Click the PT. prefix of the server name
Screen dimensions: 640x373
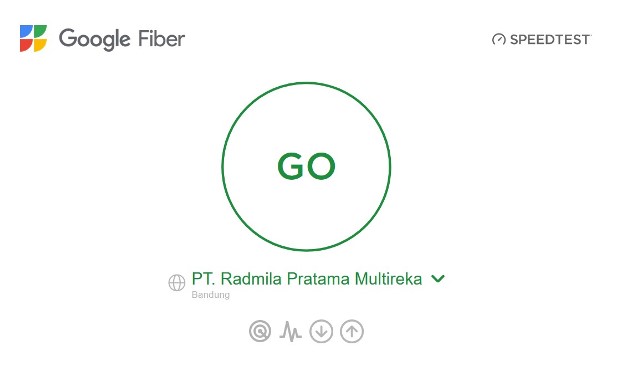point(203,279)
